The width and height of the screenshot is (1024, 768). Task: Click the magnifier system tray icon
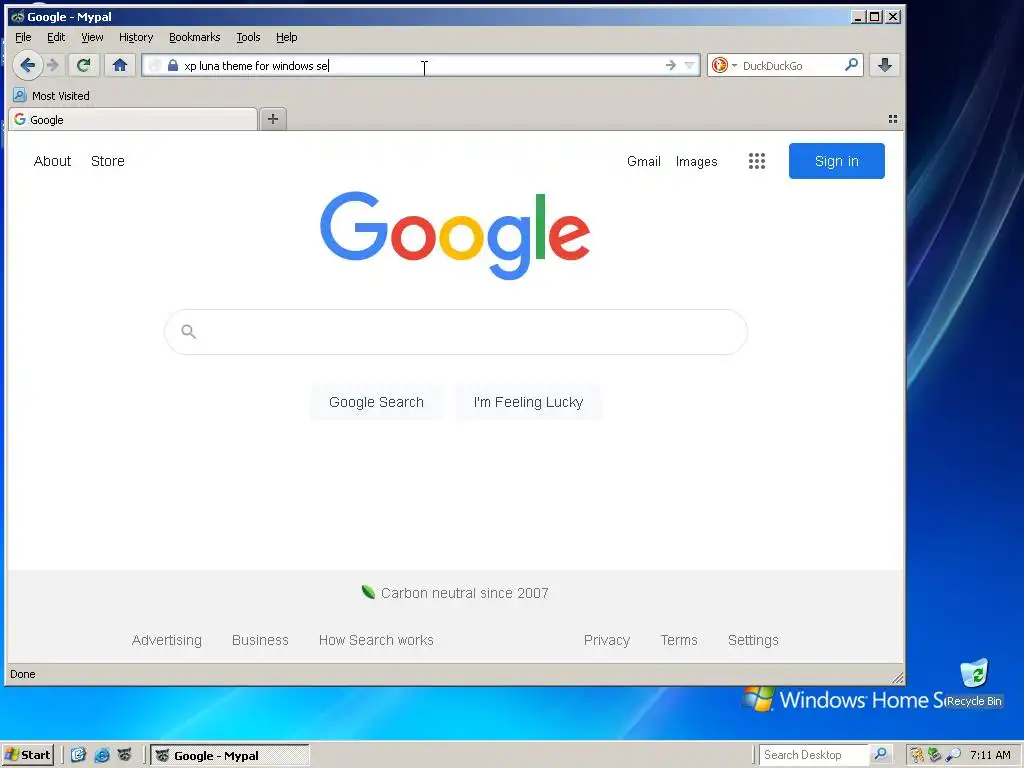pyautogui.click(x=953, y=755)
